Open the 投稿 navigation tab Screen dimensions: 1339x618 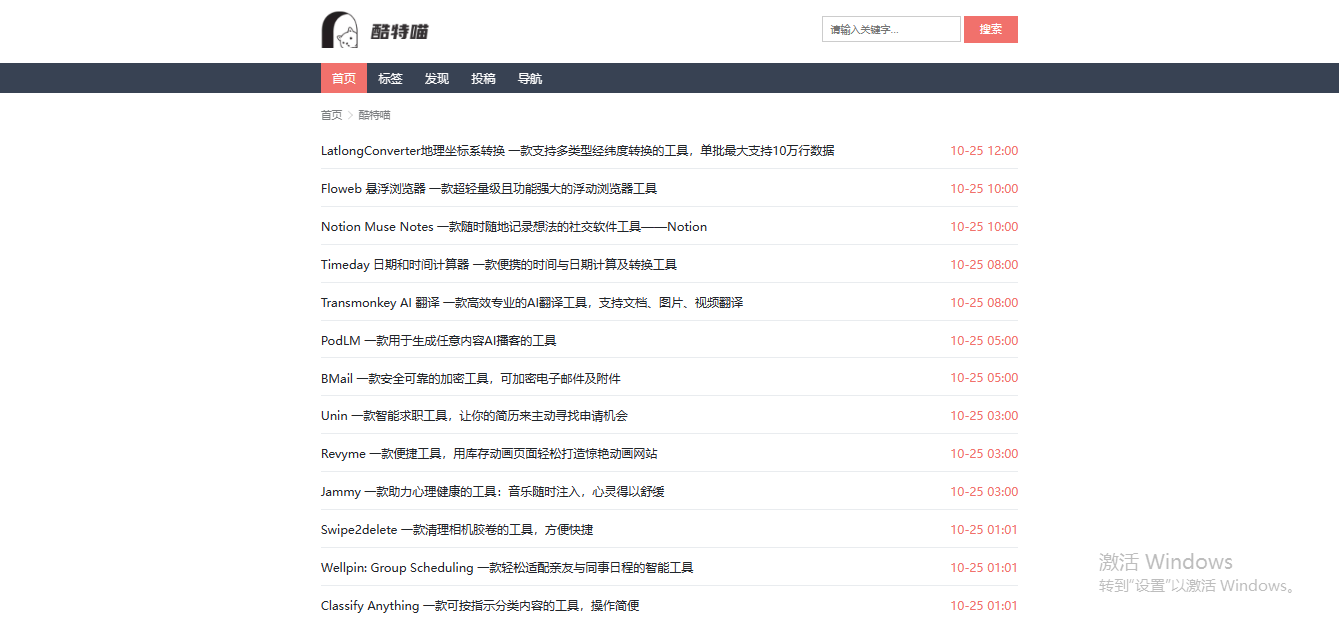(483, 78)
